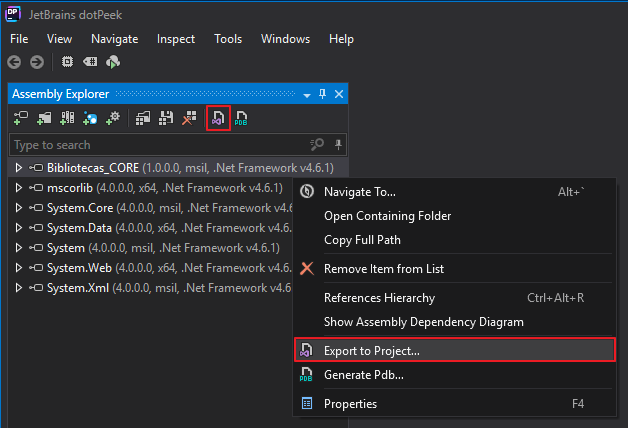
Task: Open the Help menu
Action: [x=341, y=39]
